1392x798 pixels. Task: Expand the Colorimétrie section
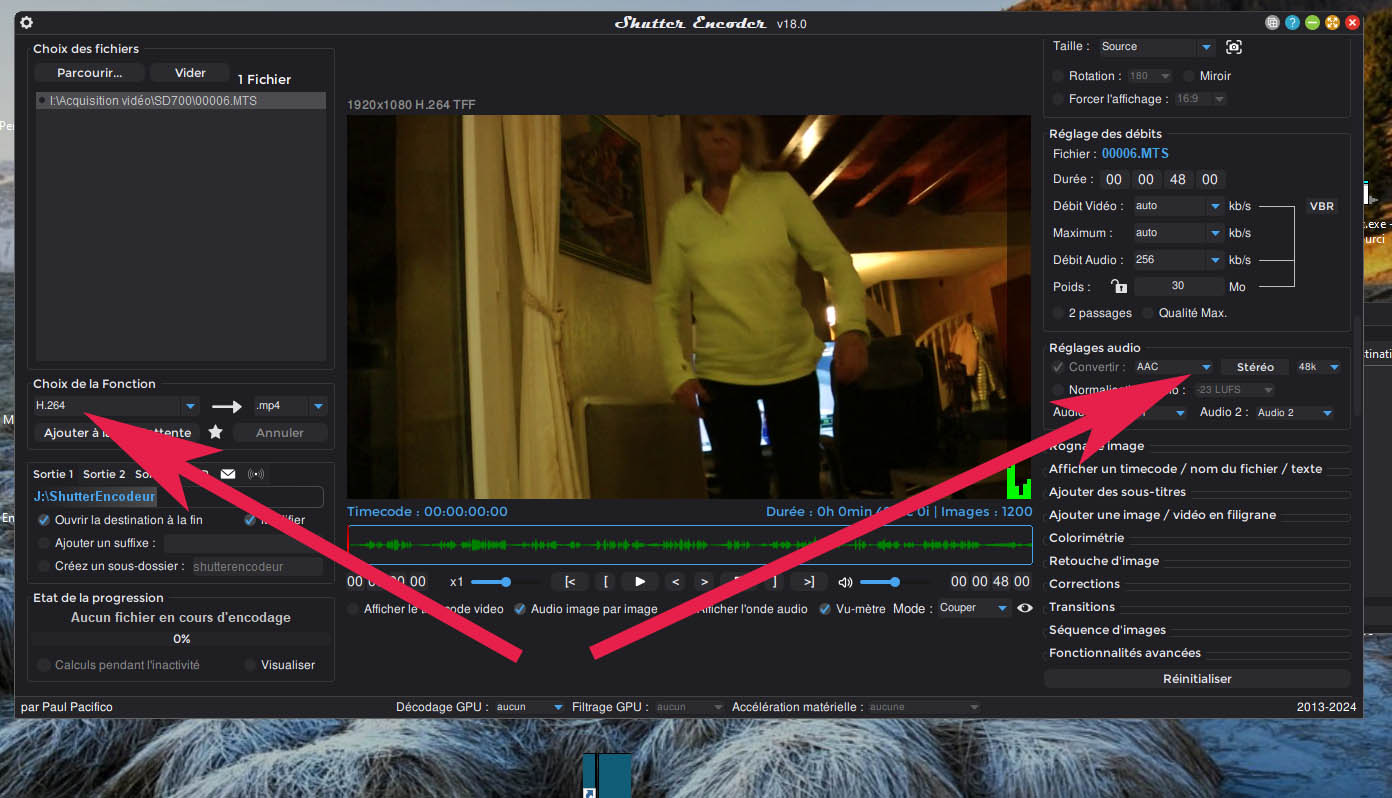[1086, 538]
